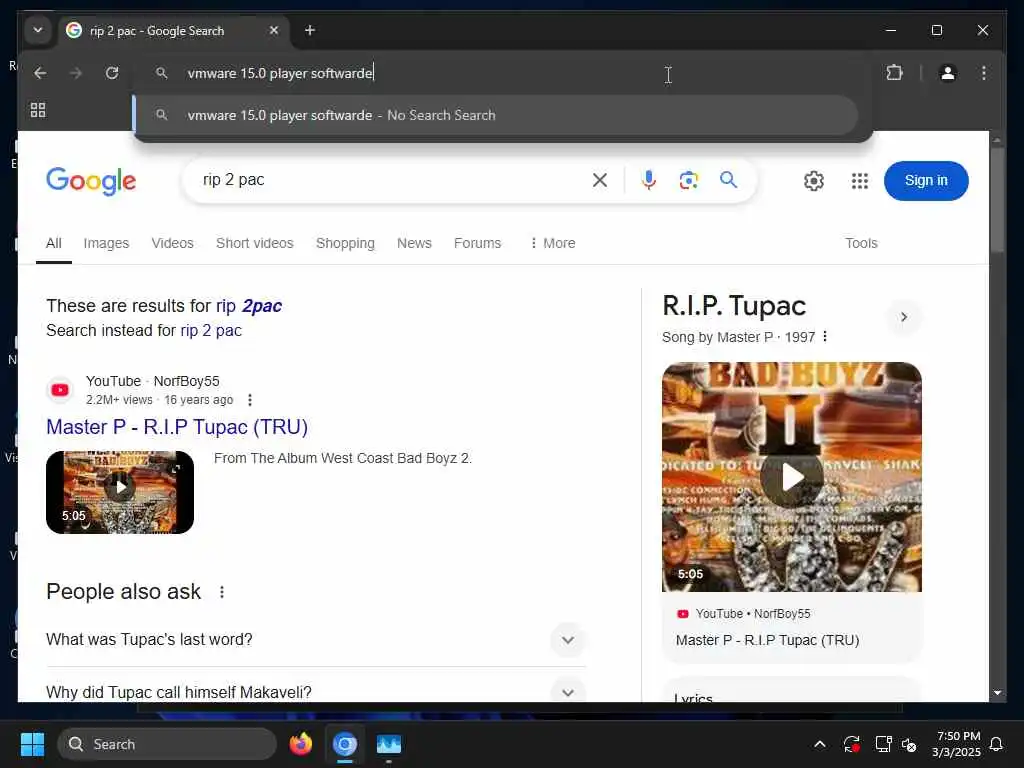1024x768 pixels.
Task: Search by image with Google Lens
Action: (x=688, y=180)
